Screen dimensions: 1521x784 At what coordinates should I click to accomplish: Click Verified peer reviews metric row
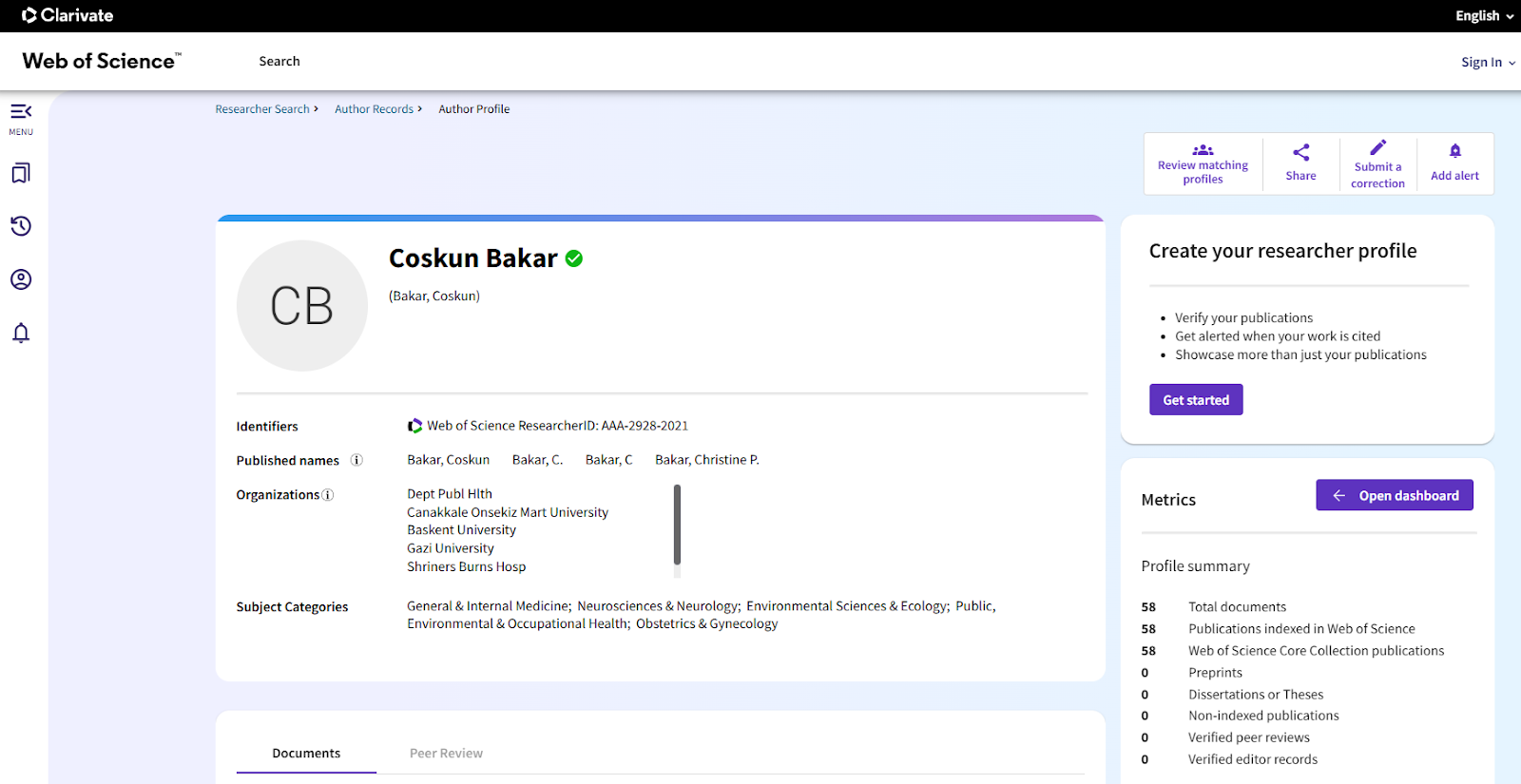tap(1225, 737)
